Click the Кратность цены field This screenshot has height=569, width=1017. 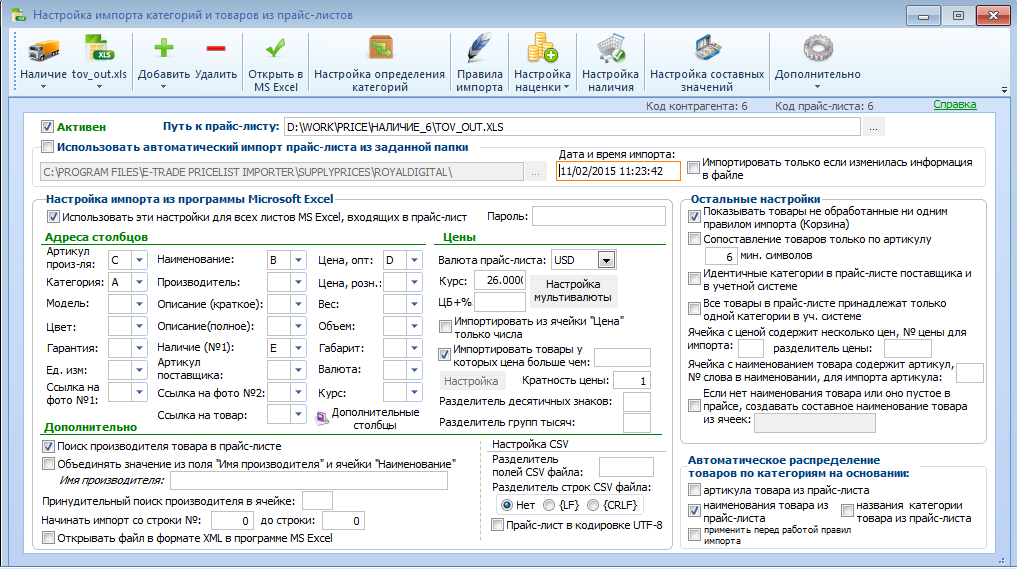coord(632,381)
